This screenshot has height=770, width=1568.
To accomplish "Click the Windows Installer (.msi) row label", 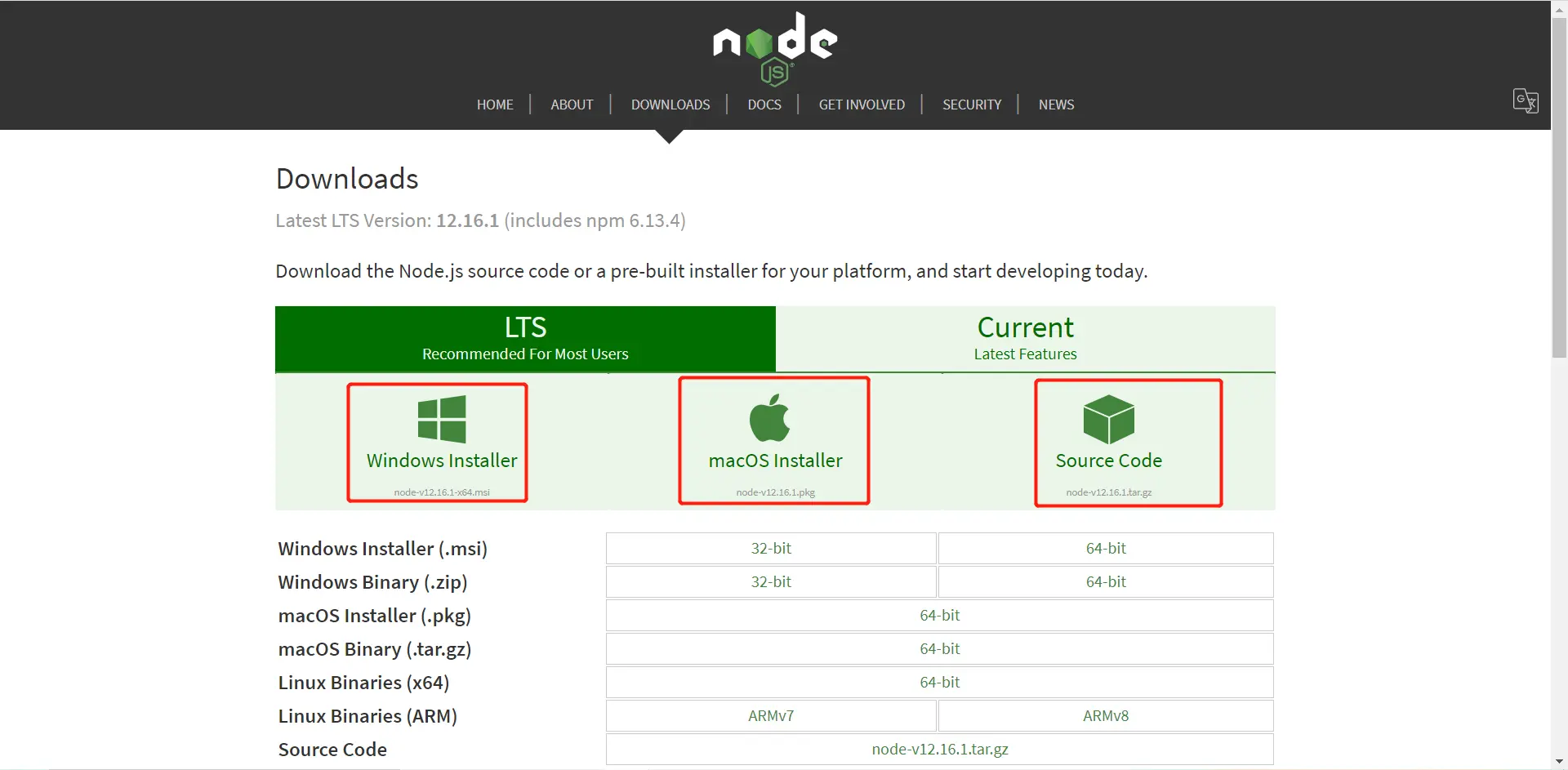I will pos(382,549).
